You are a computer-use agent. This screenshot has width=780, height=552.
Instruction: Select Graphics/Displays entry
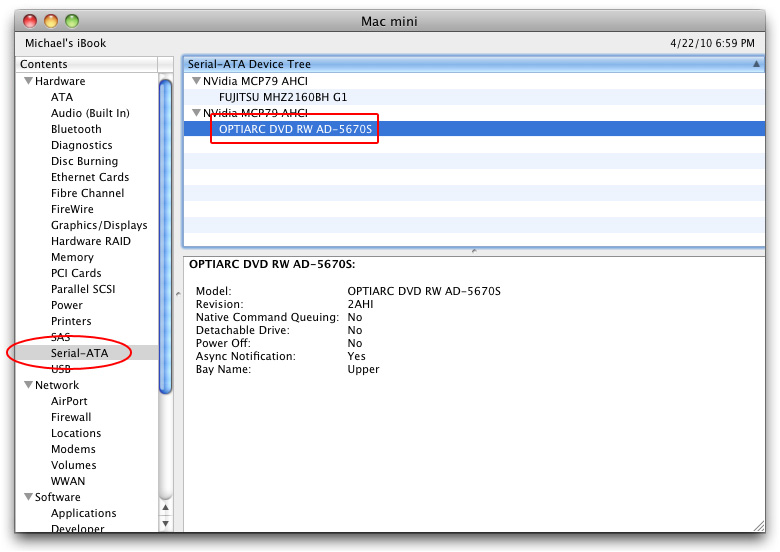(99, 225)
